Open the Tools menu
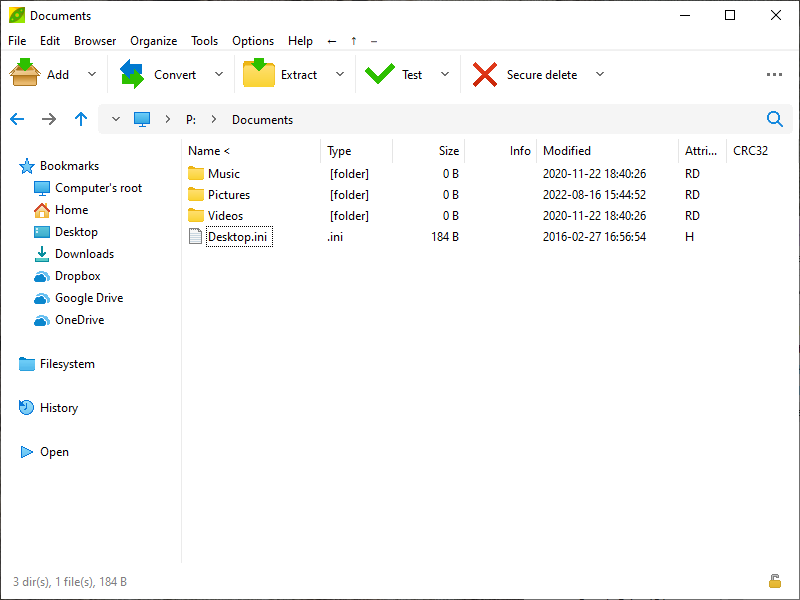 204,41
